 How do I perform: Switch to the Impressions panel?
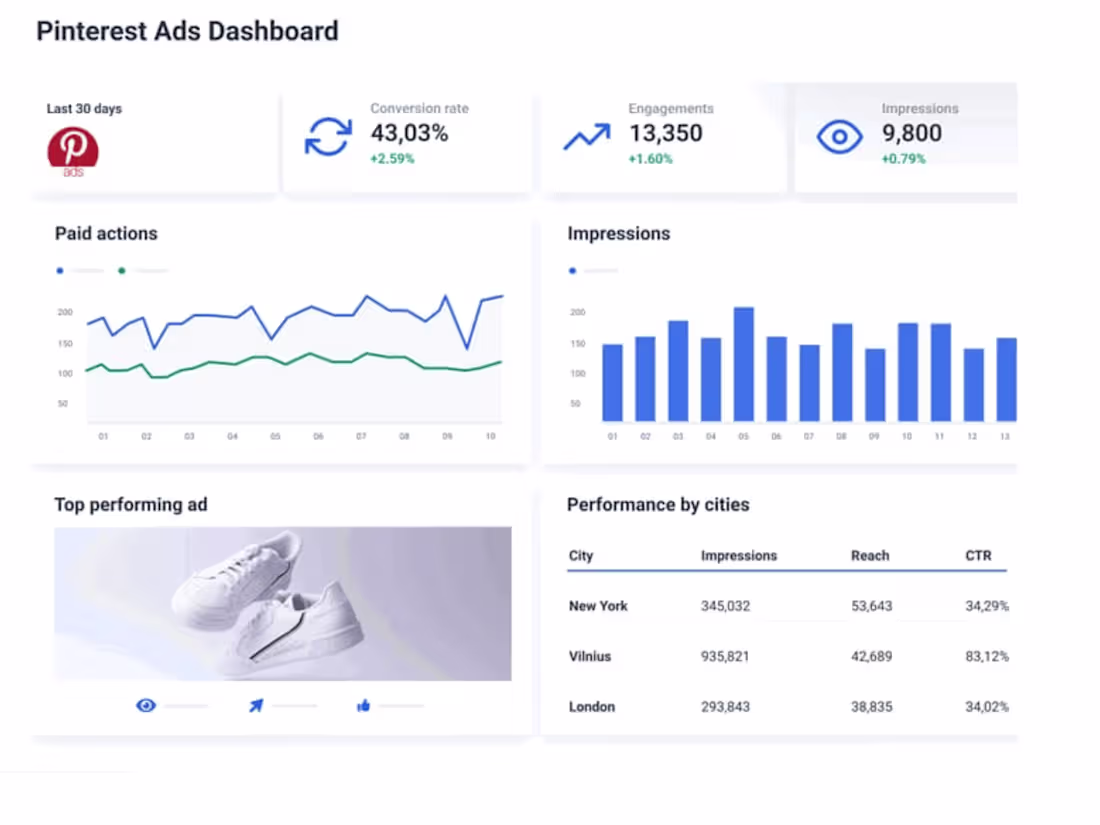point(618,233)
